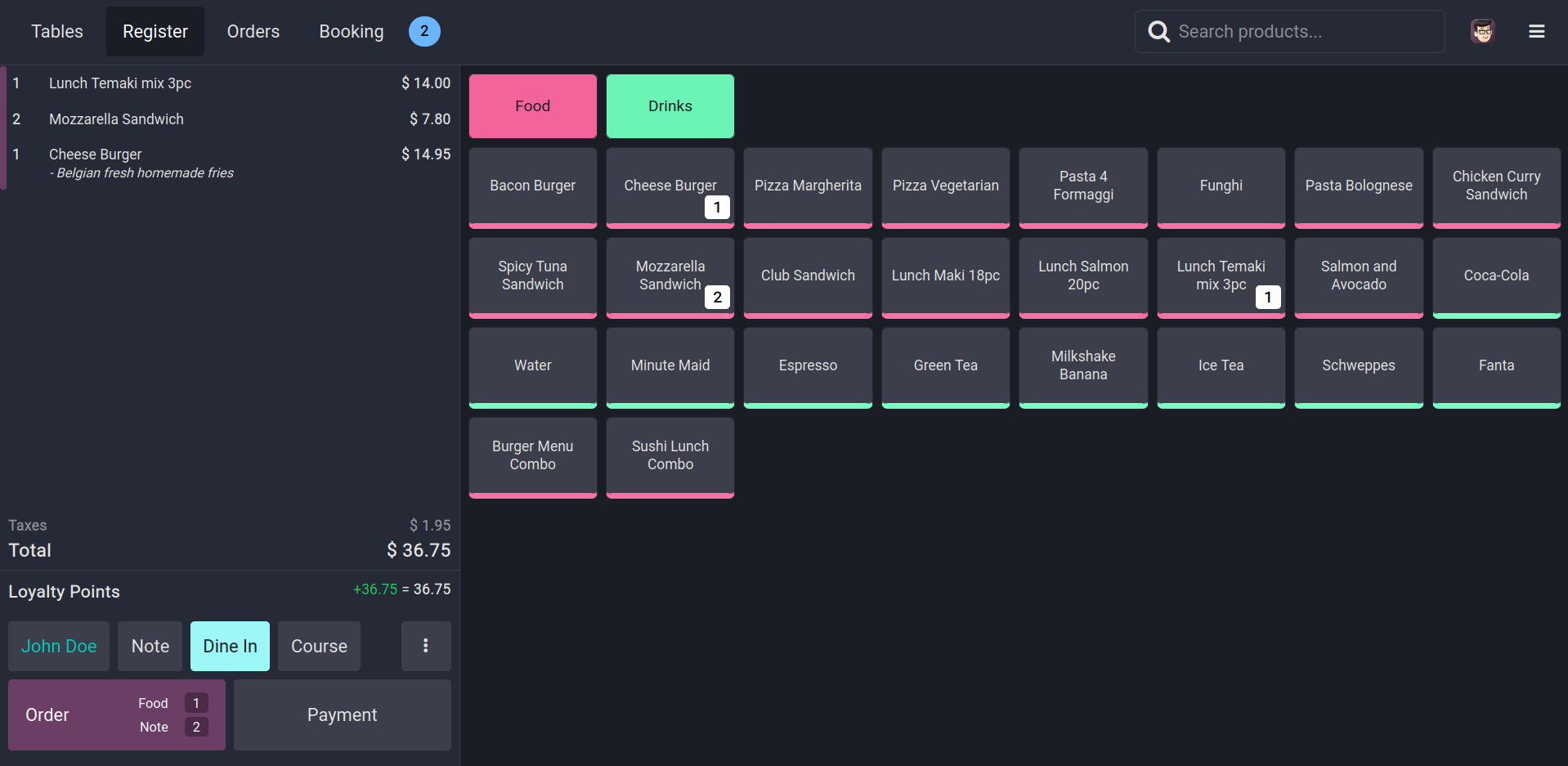Go to the Orders tab
The width and height of the screenshot is (1568, 766).
click(x=253, y=31)
